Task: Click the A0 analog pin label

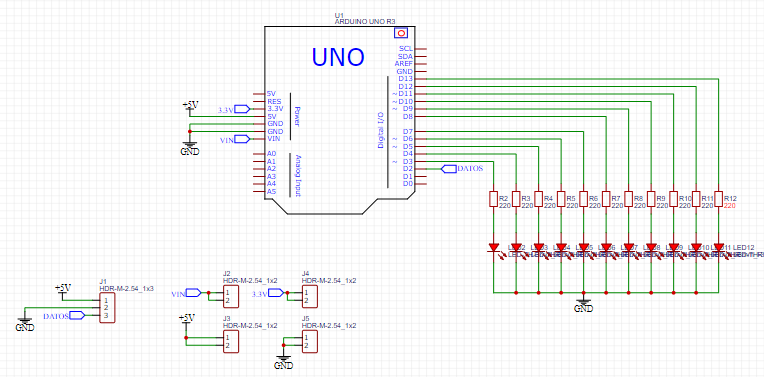Action: point(272,154)
